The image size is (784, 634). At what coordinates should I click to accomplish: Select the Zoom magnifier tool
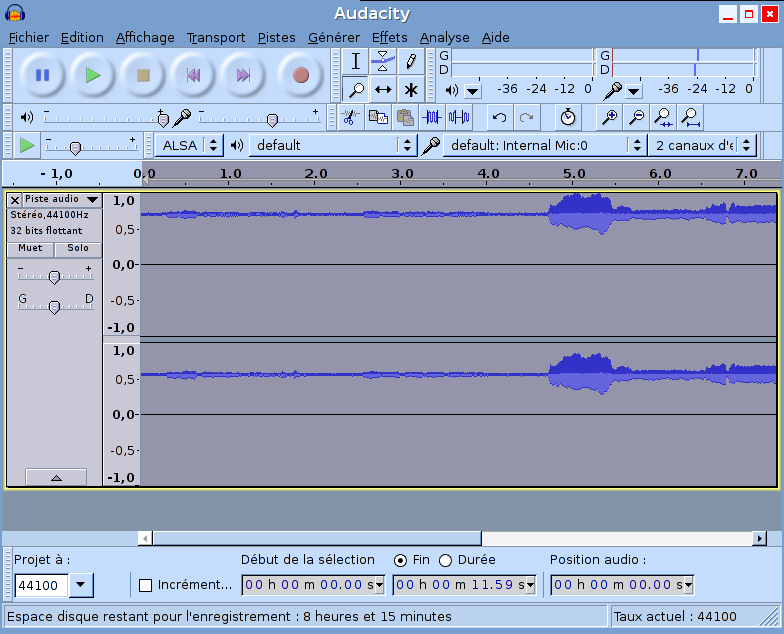356,90
